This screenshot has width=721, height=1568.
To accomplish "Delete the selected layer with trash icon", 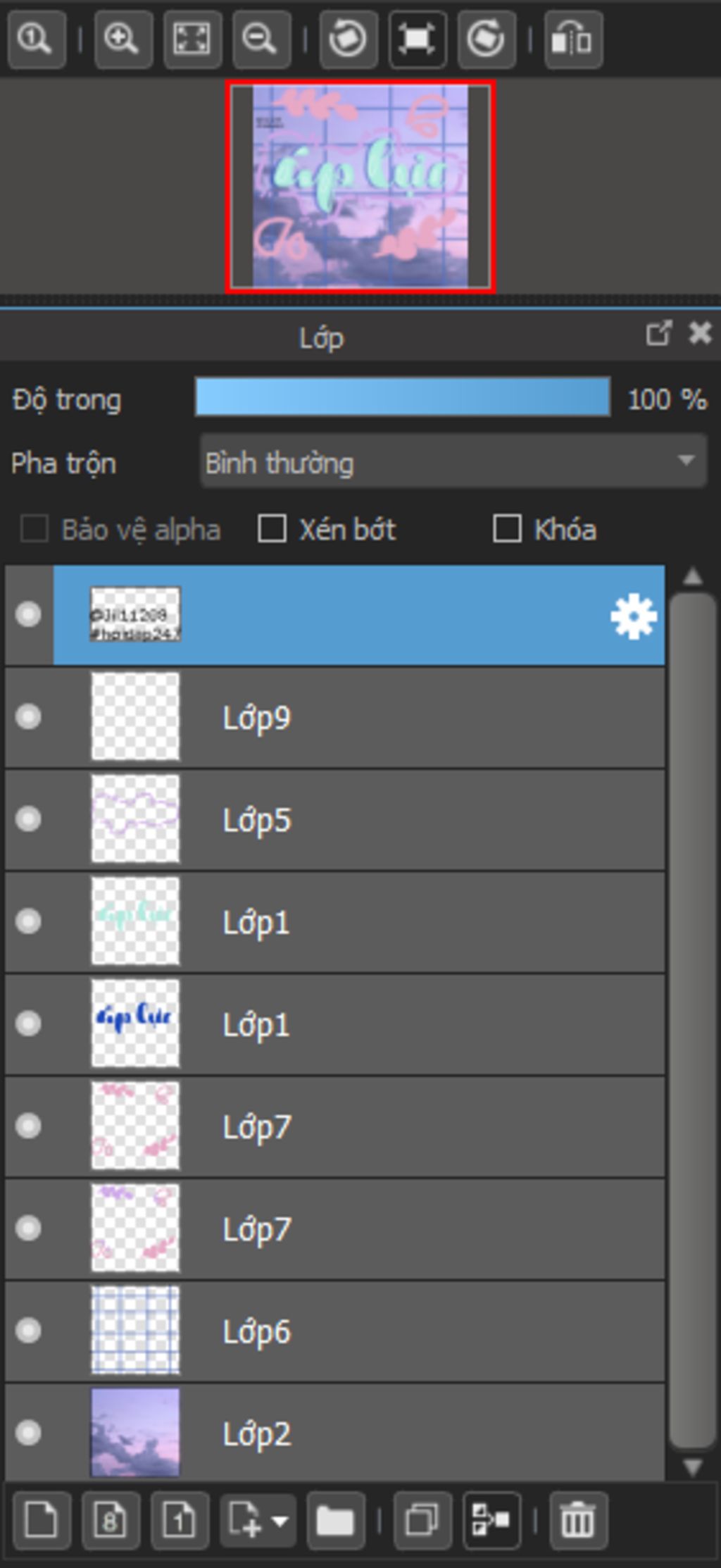I will [x=578, y=1522].
